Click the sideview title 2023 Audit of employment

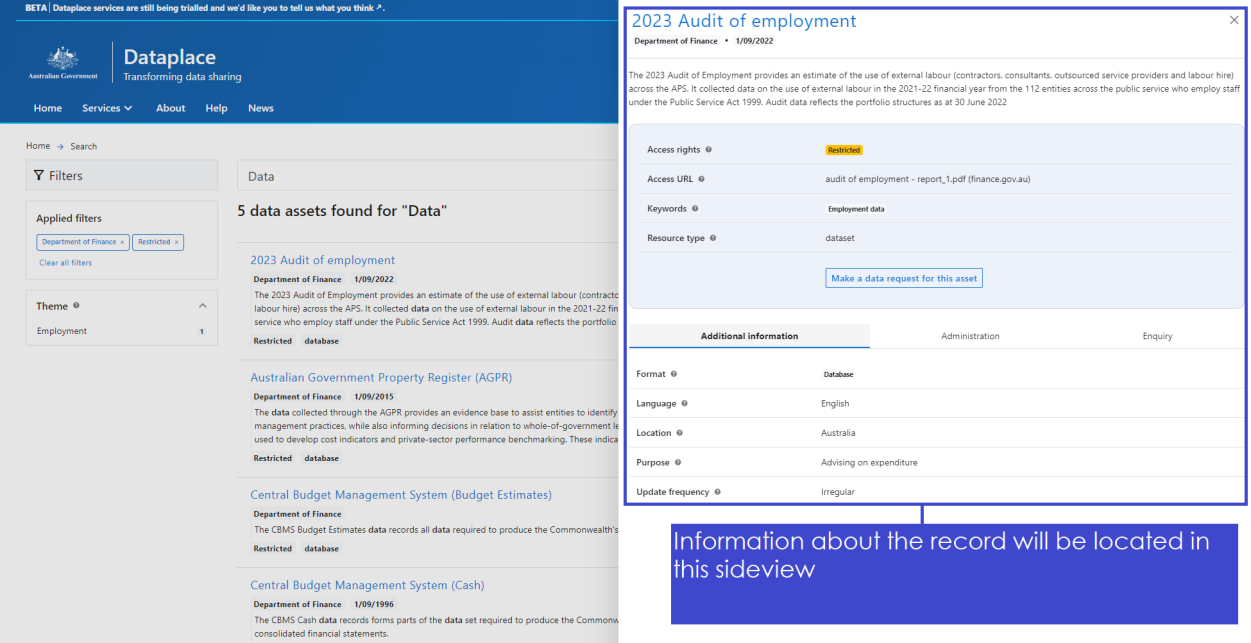point(744,21)
